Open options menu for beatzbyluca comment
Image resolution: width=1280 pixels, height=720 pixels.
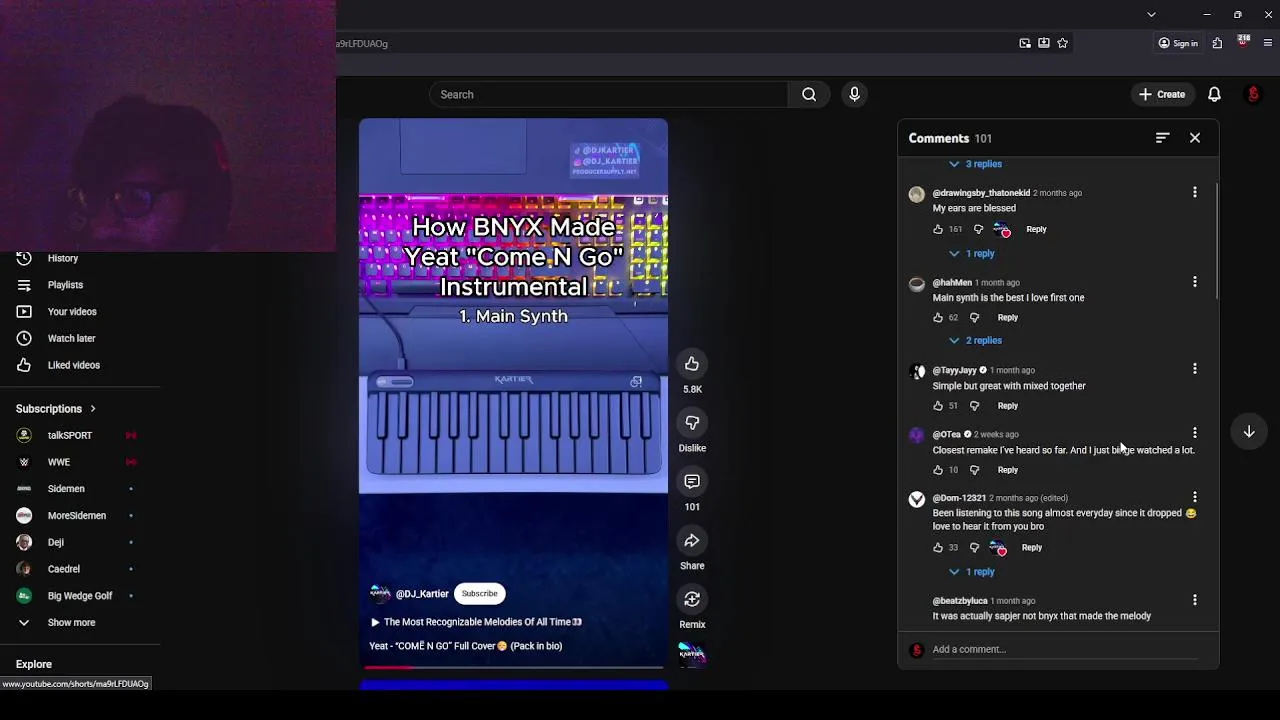coord(1194,600)
